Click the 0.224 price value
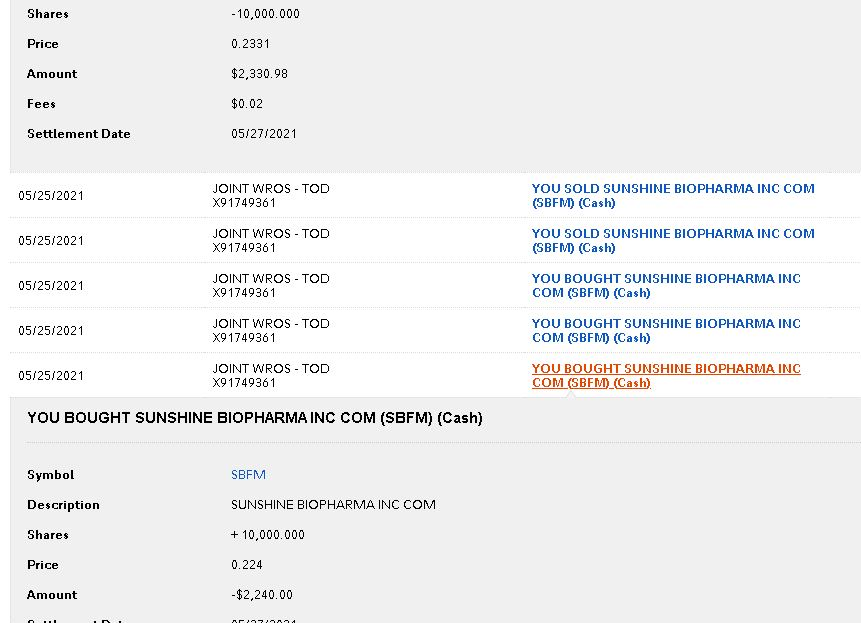Viewport: 861px width, 623px height. coord(247,565)
